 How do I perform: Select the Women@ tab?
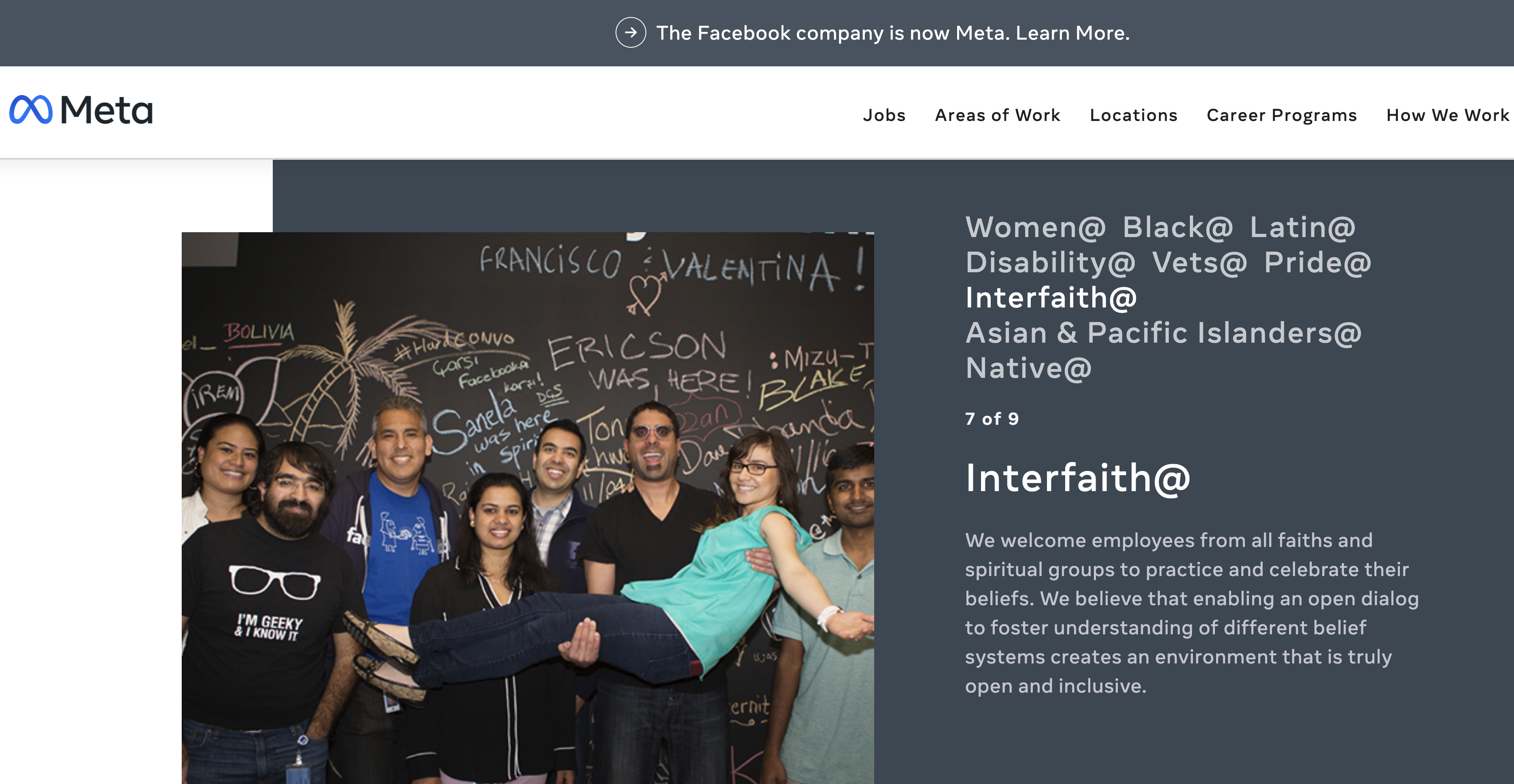click(1036, 227)
